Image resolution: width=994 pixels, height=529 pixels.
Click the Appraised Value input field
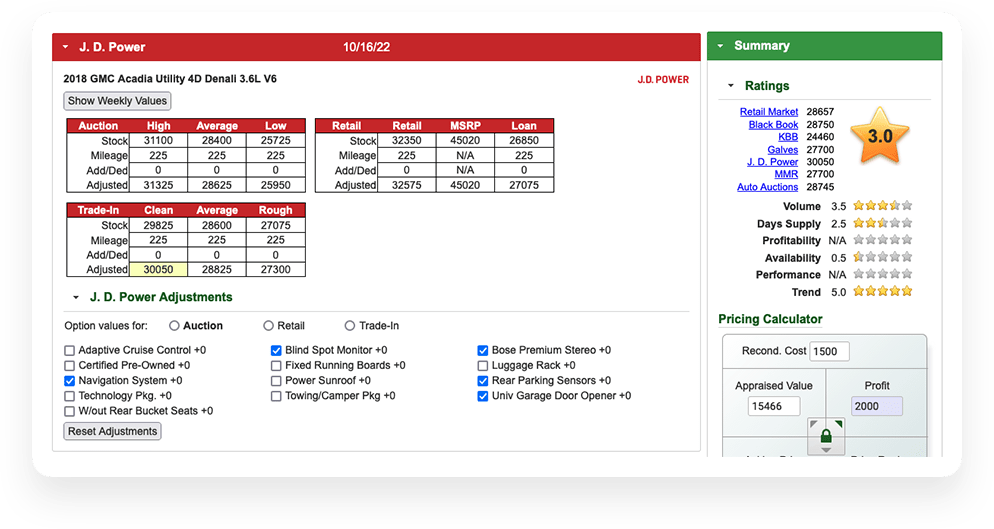pyautogui.click(x=774, y=406)
